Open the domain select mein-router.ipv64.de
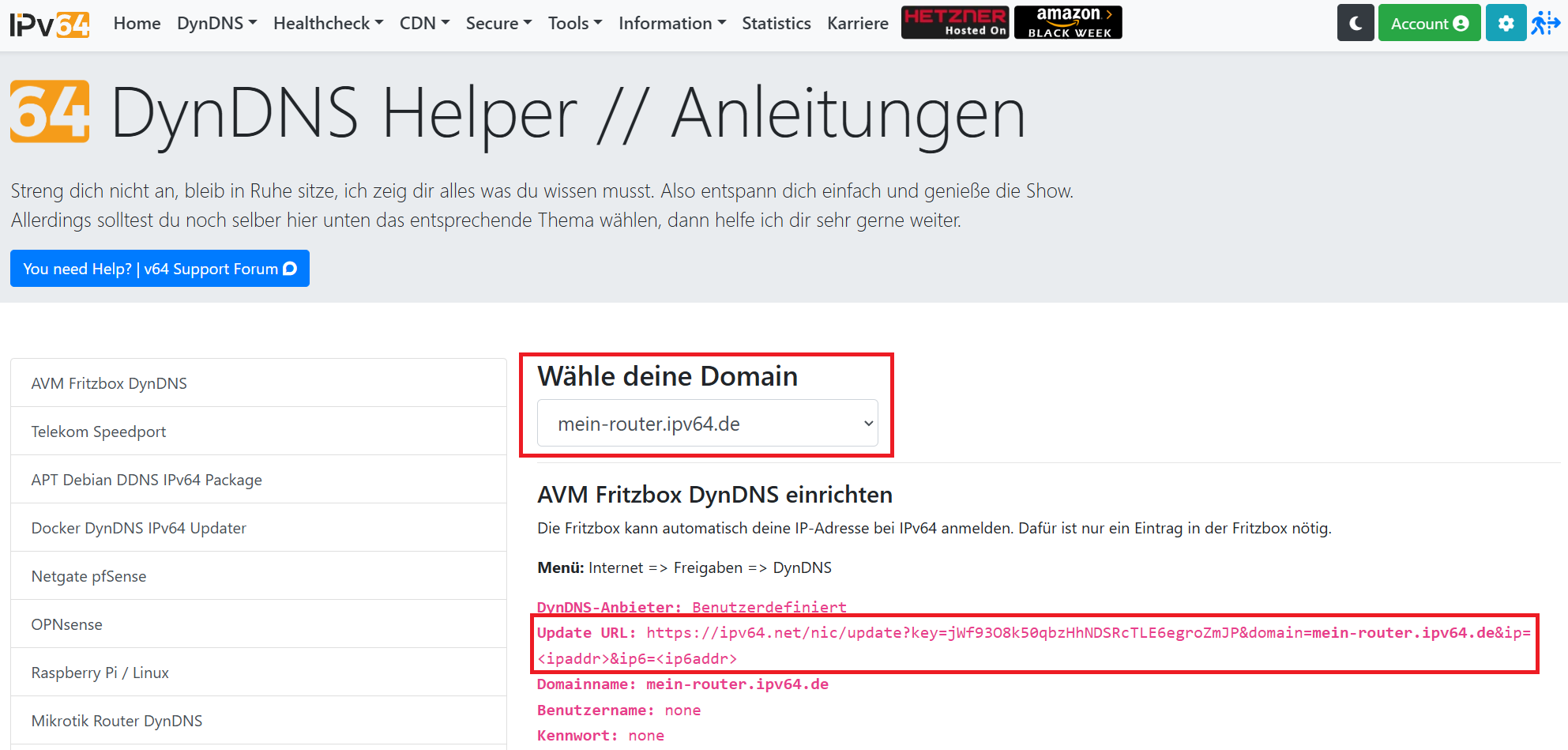1568x750 pixels. 707,424
